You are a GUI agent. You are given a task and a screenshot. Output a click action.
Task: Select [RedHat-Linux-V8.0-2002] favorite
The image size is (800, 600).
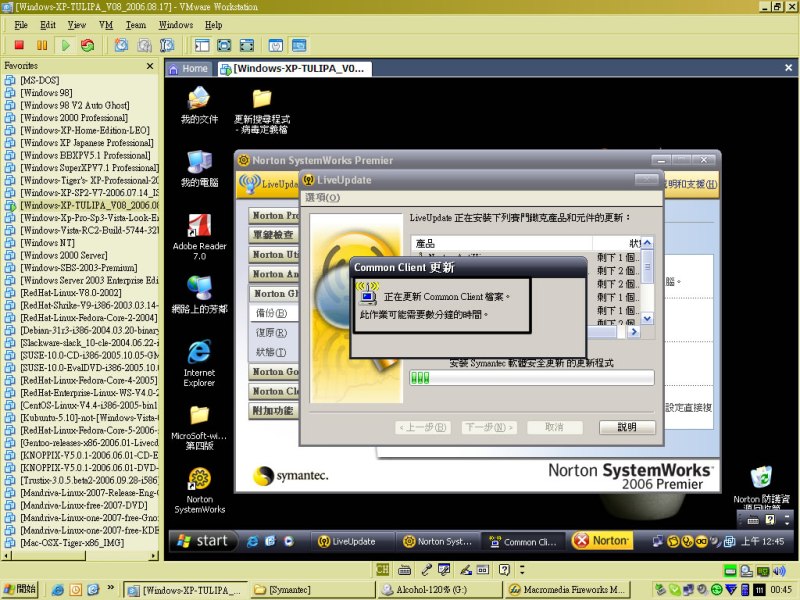point(71,292)
